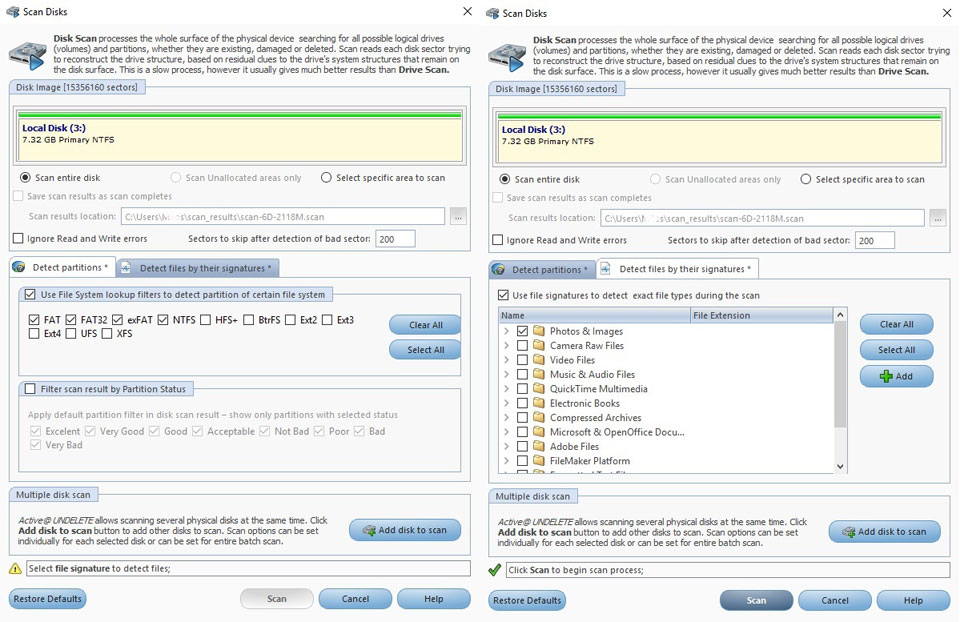The width and height of the screenshot is (960, 622).
Task: Browse scan results location in right window
Action: tap(937, 218)
